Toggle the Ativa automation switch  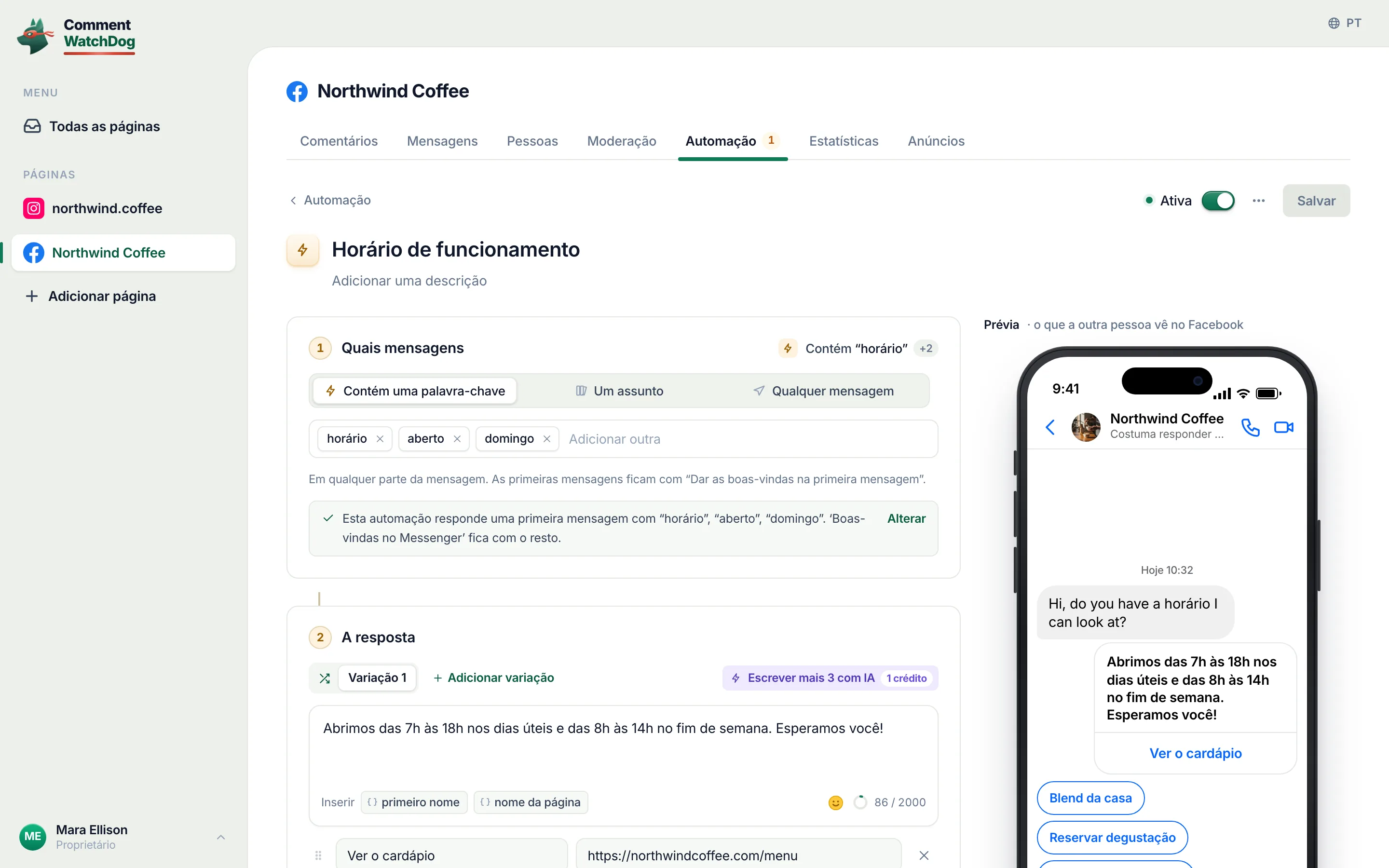1218,201
